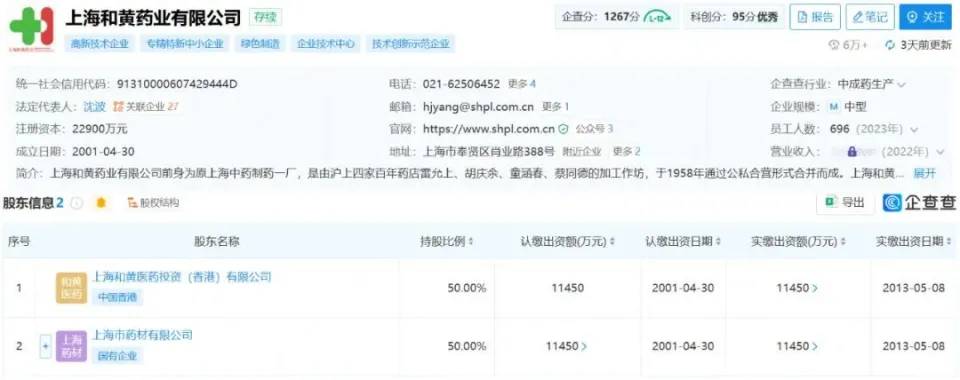Click the 国有企业 tag

[x=118, y=356]
